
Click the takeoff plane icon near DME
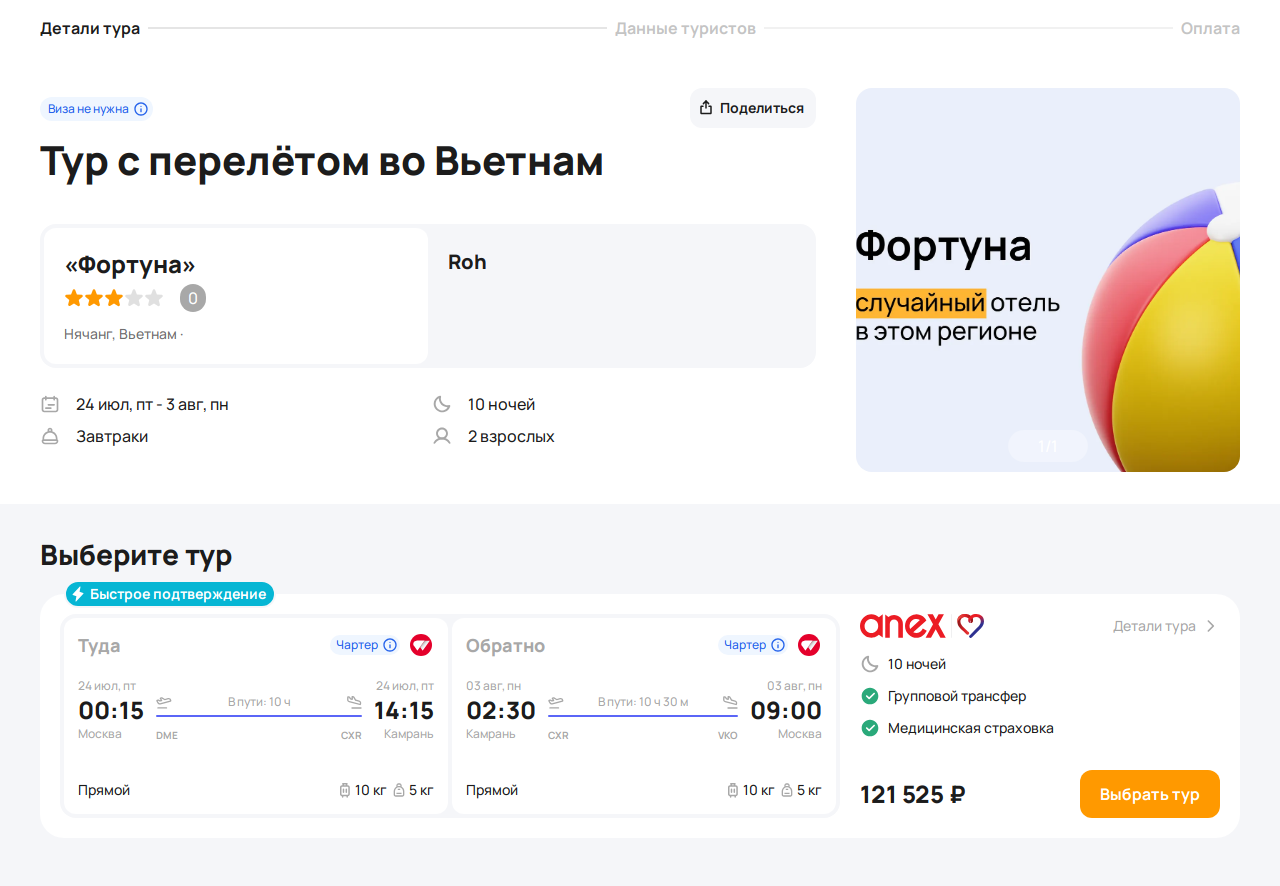coord(165,701)
